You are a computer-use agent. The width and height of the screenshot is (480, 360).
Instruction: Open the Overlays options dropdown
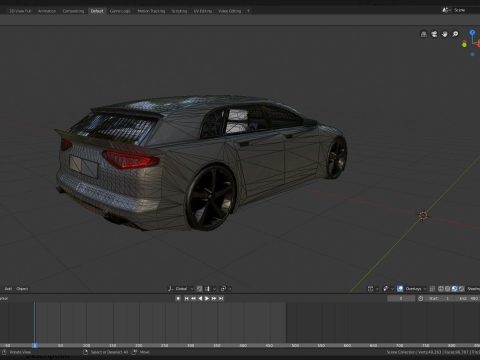416,289
